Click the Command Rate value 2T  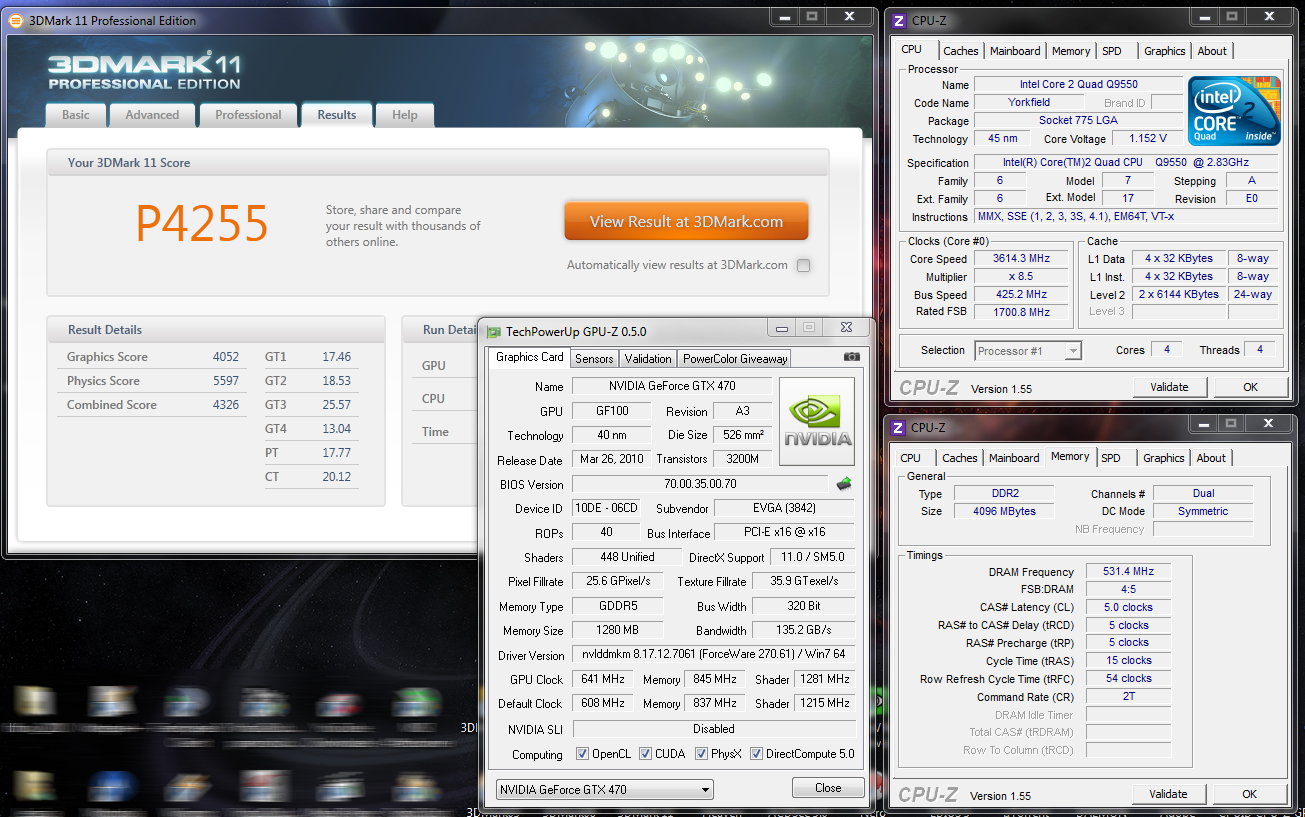1128,697
